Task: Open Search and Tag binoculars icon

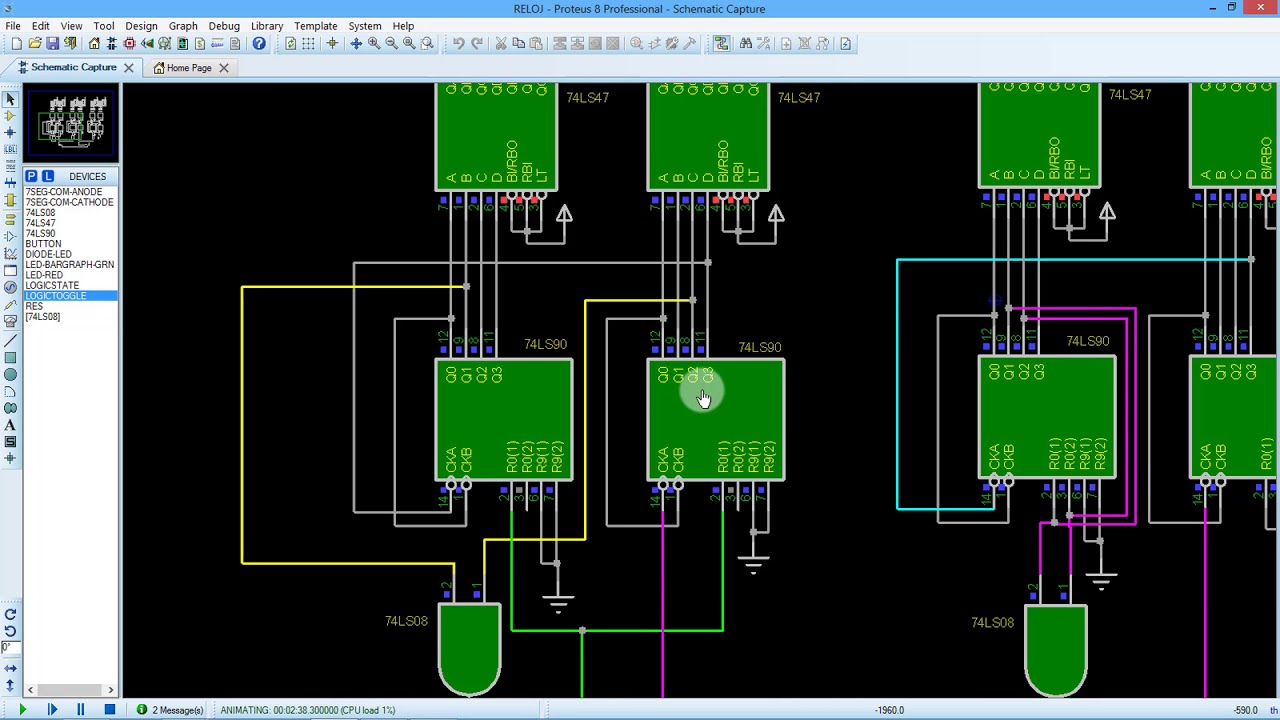Action: tap(746, 43)
